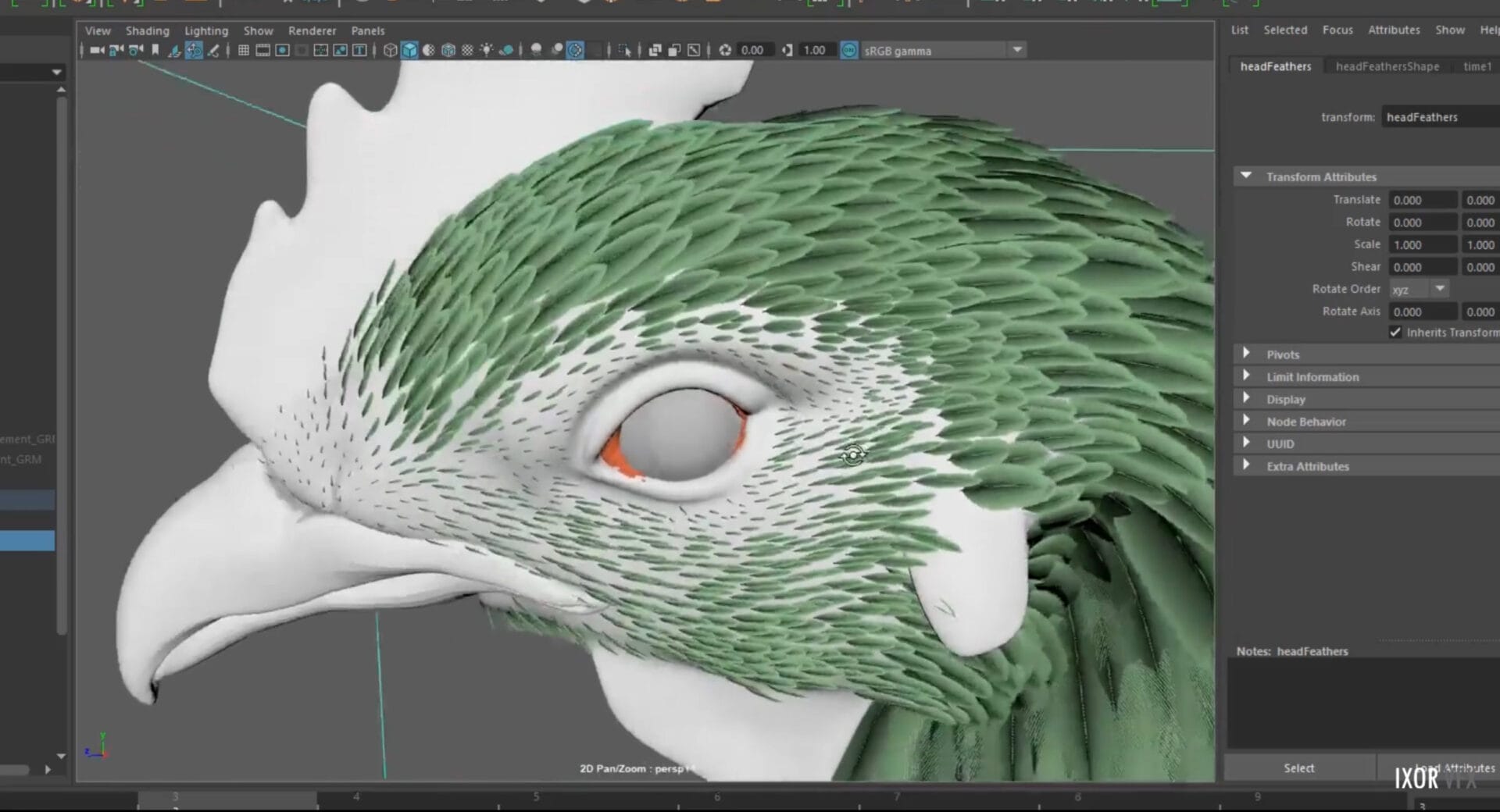Image resolution: width=1500 pixels, height=812 pixels.
Task: Open the viewport Panels menu
Action: pyautogui.click(x=367, y=30)
